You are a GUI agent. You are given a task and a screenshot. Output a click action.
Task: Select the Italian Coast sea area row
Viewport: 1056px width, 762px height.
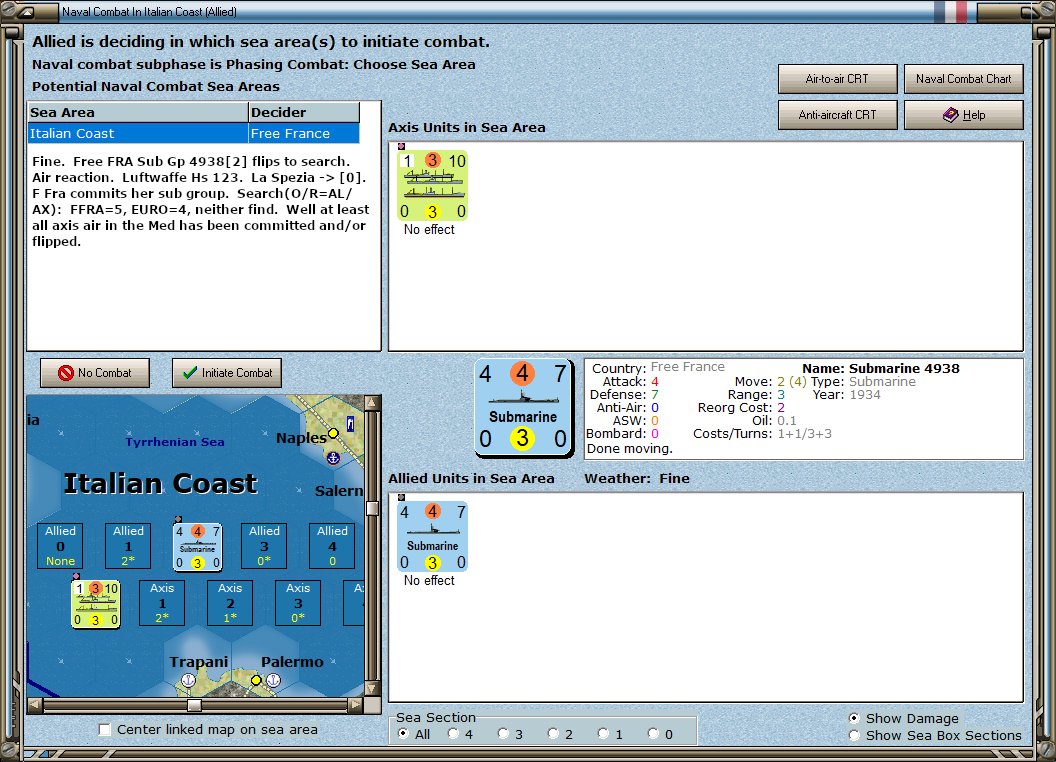pyautogui.click(x=193, y=133)
